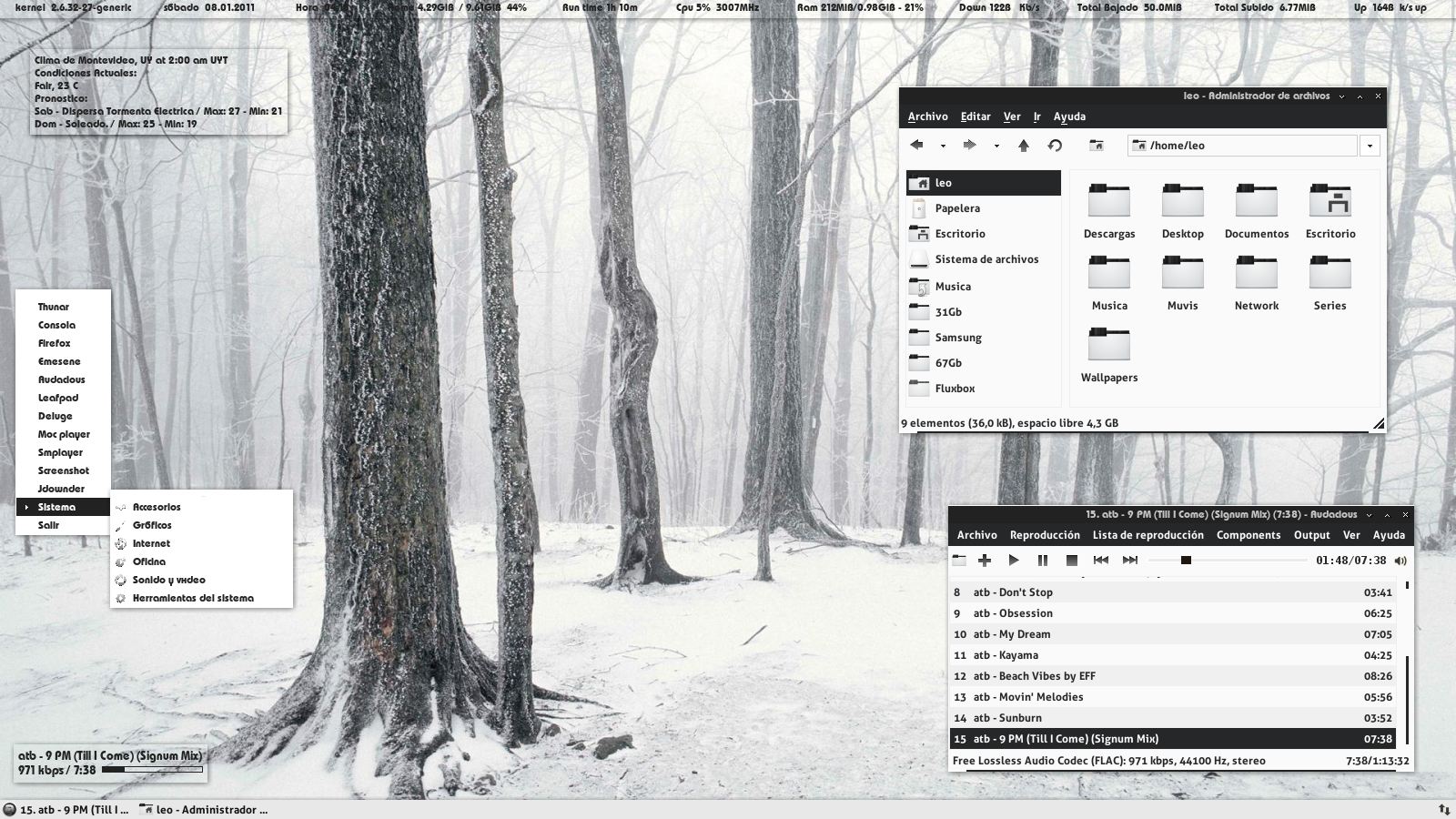
Task: Skip to the previous track in Audacious
Action: tap(1101, 561)
